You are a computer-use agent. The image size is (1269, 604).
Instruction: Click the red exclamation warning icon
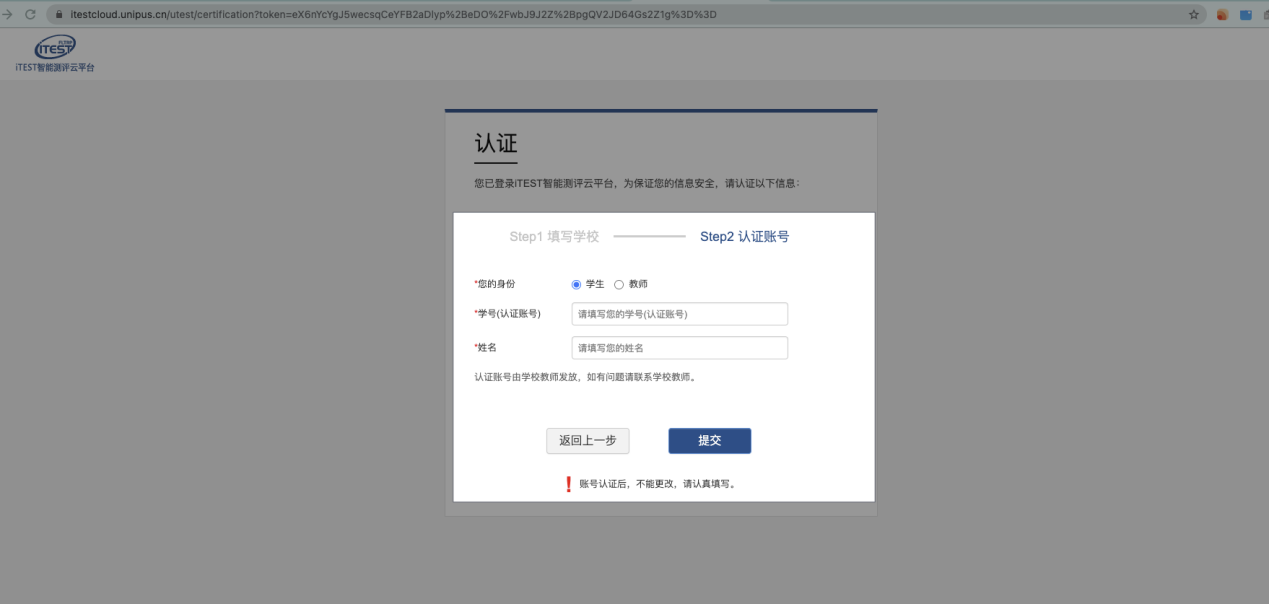[x=569, y=484]
